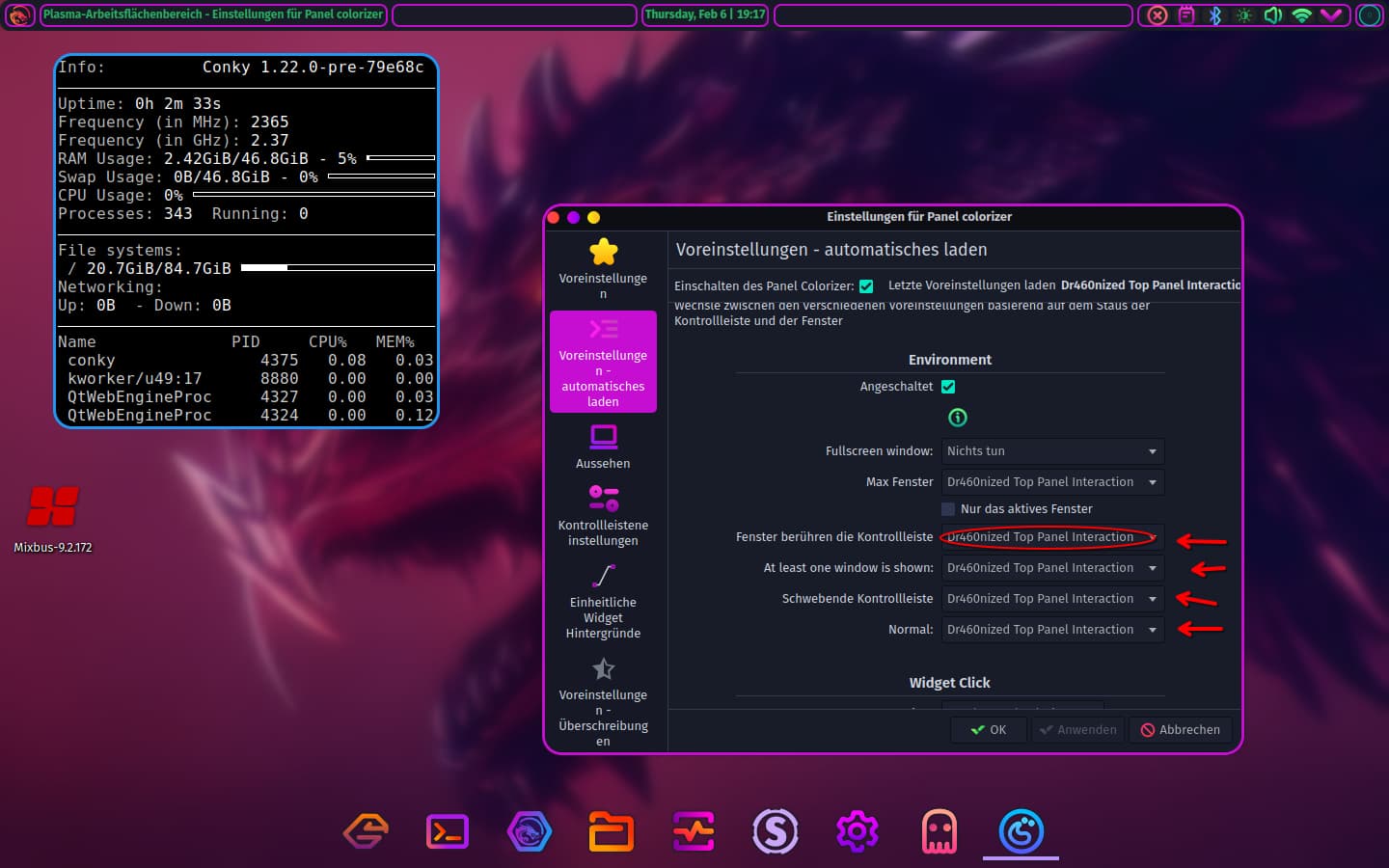This screenshot has height=868, width=1389.
Task: Click the Widget Click section heading
Action: (x=950, y=683)
